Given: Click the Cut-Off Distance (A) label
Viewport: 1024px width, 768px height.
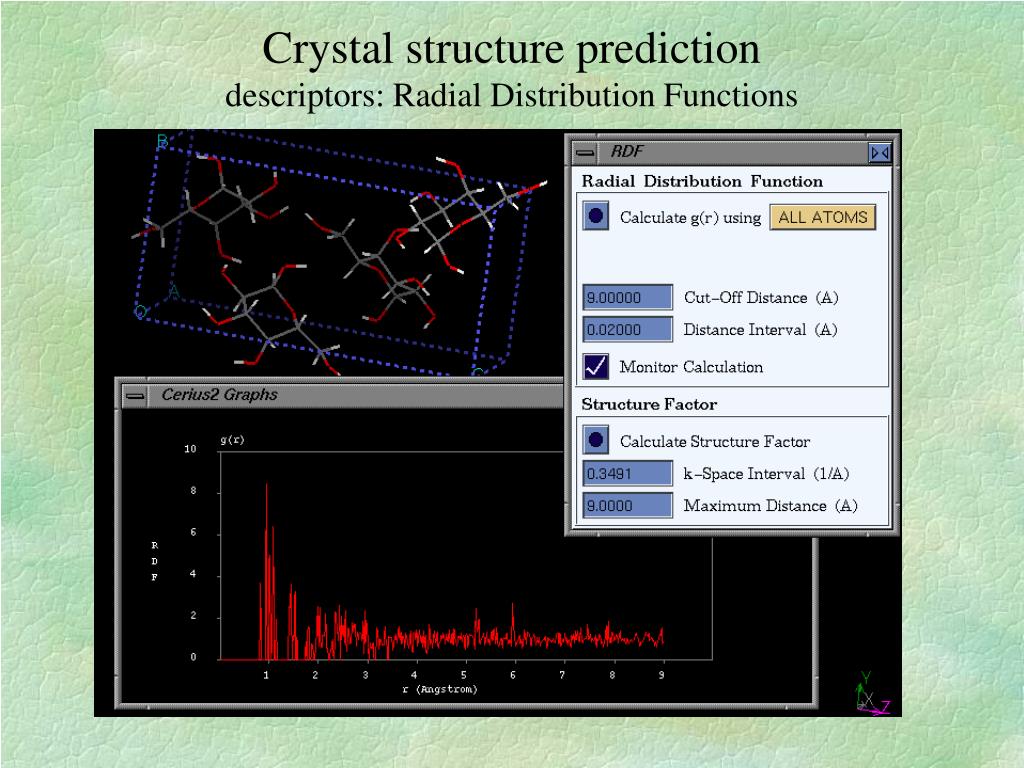Looking at the screenshot, I should coord(761,298).
